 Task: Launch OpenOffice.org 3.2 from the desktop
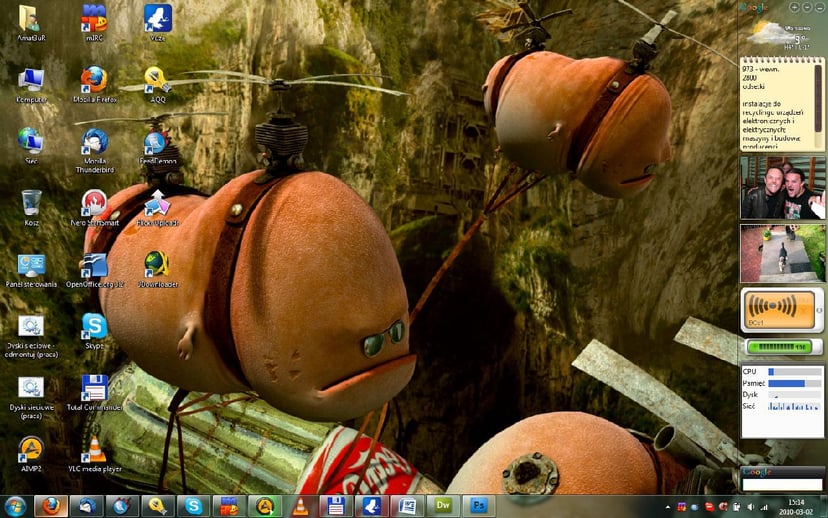click(95, 269)
